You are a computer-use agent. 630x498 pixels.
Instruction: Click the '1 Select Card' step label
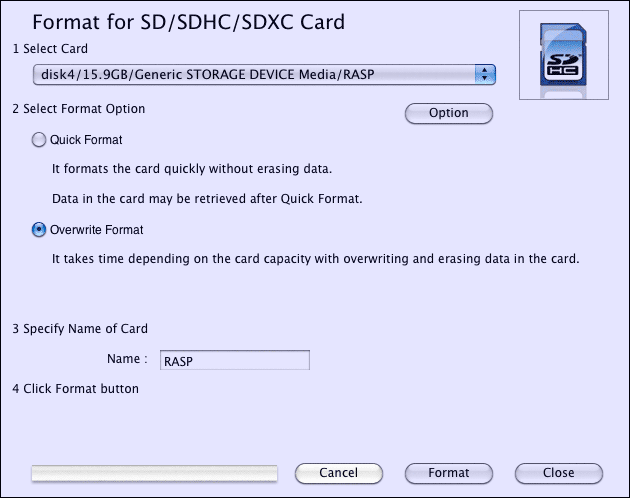click(50, 49)
